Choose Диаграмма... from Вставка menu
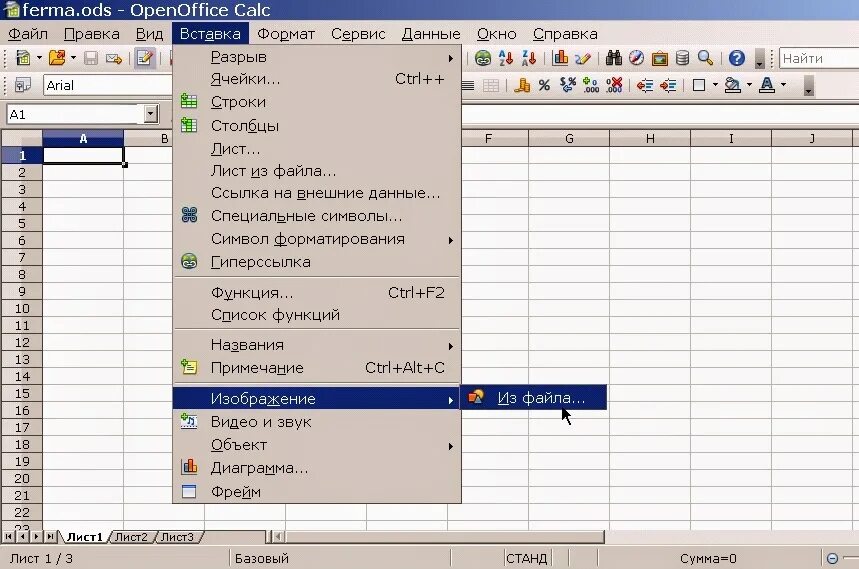 [x=317, y=468]
